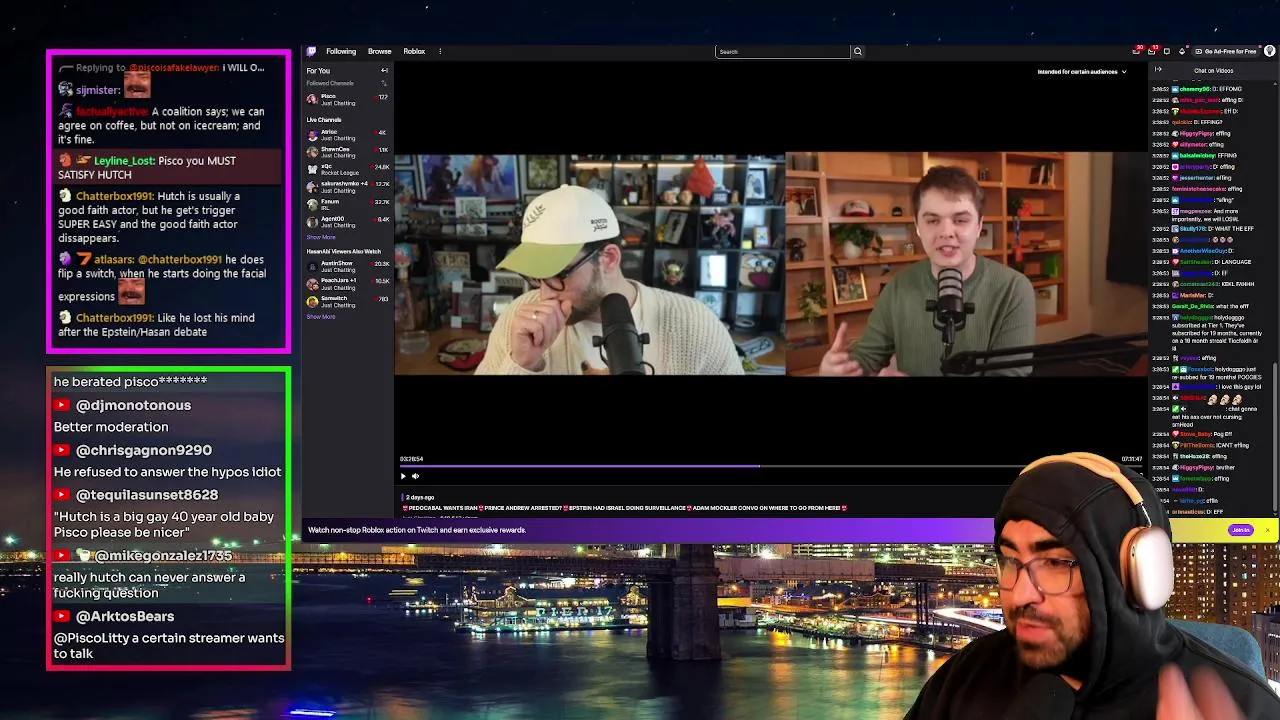Click the @djmonotonous YouTube chat name
This screenshot has height=720, width=1280.
point(133,405)
